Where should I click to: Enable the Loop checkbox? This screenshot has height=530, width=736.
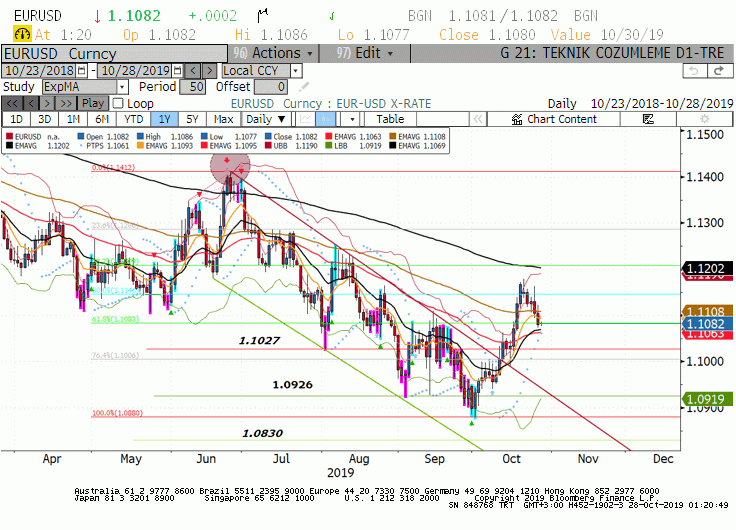point(118,103)
